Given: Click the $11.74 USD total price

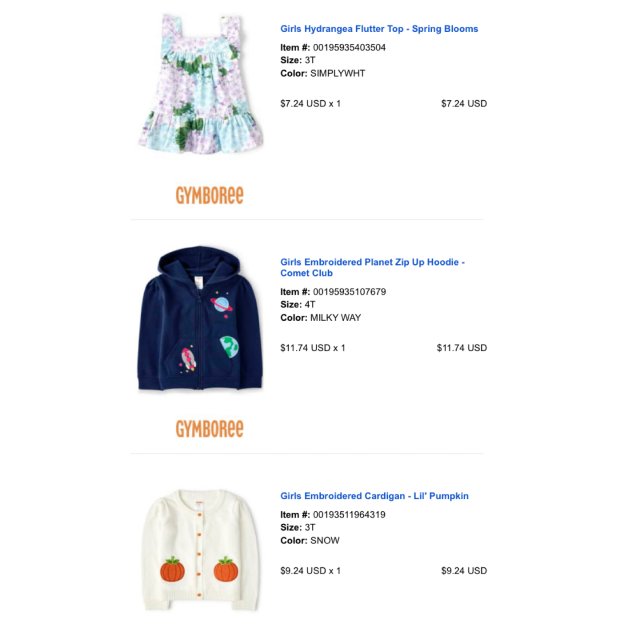Looking at the screenshot, I should 462,348.
